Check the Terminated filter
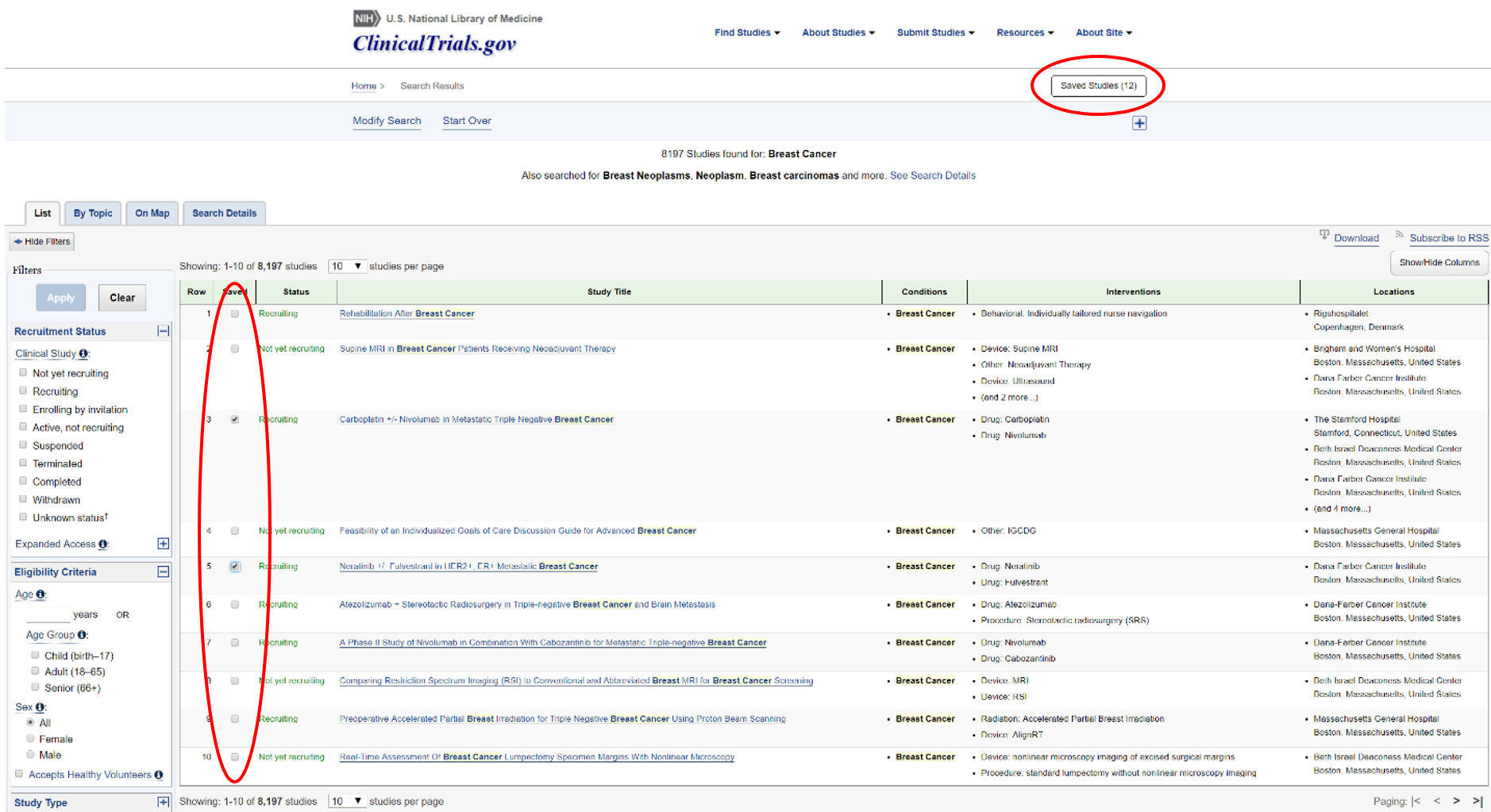The width and height of the screenshot is (1491, 812). coord(23,463)
